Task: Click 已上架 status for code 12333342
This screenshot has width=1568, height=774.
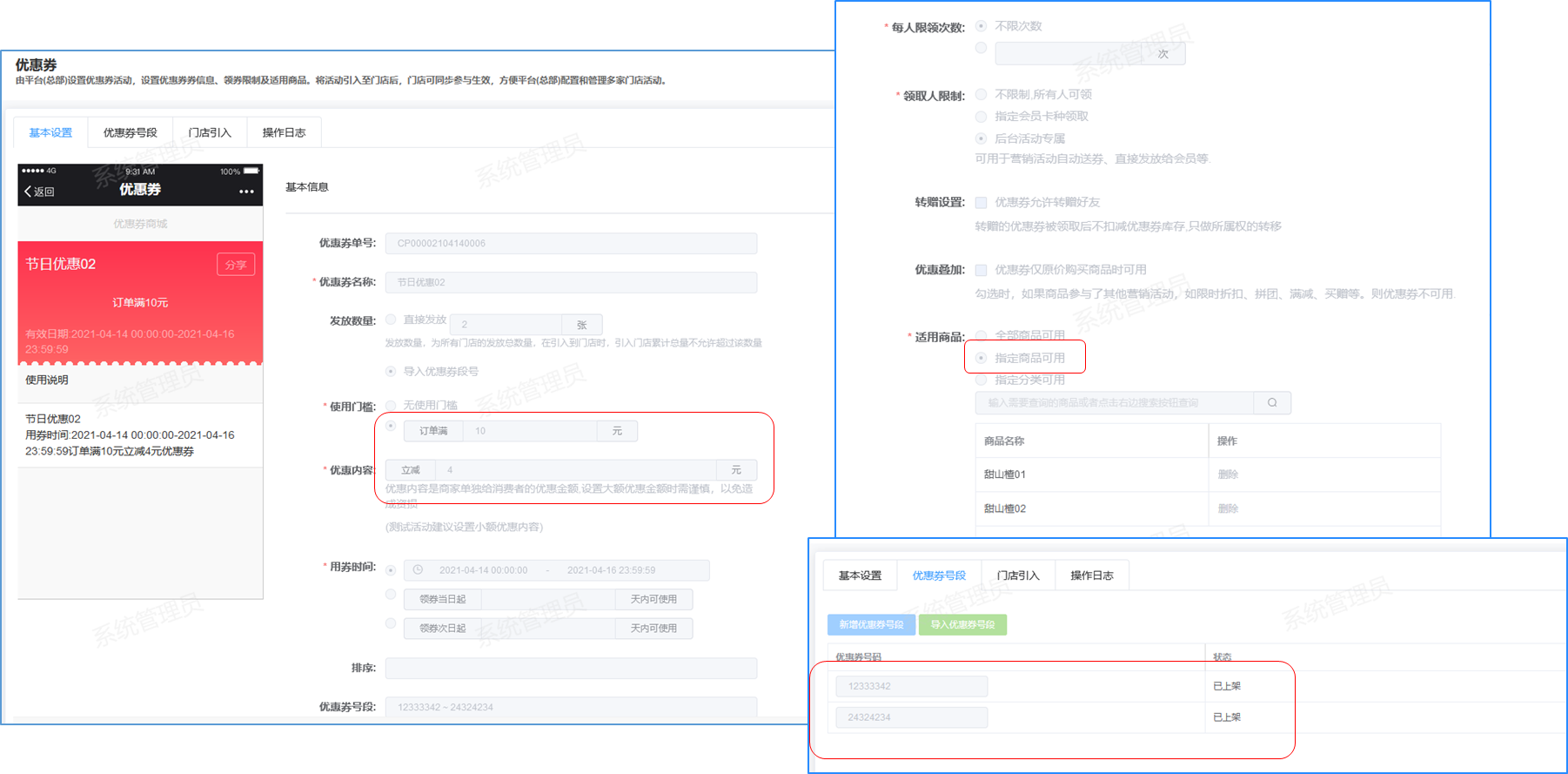Action: 1227,686
